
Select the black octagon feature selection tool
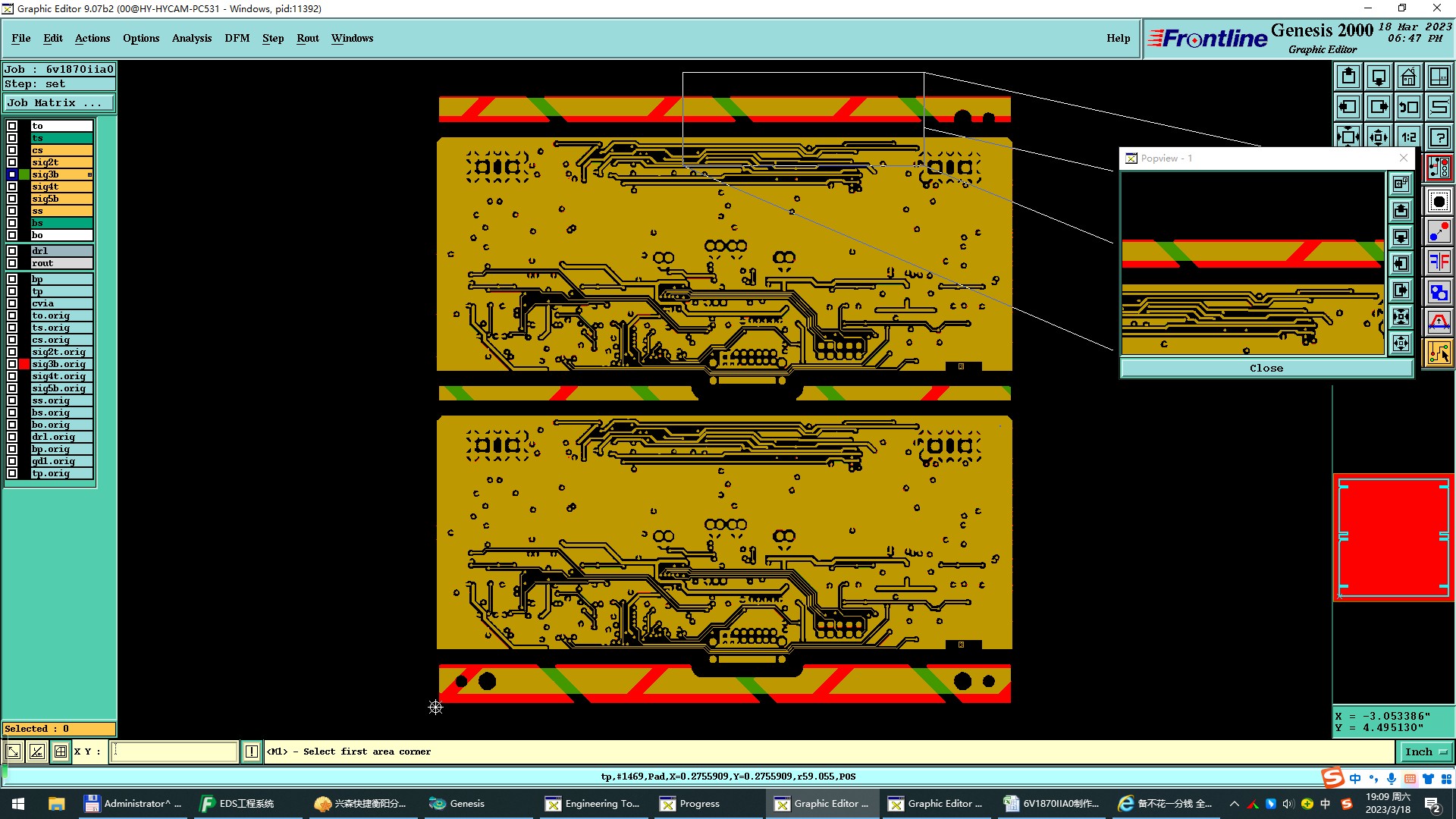1439,202
